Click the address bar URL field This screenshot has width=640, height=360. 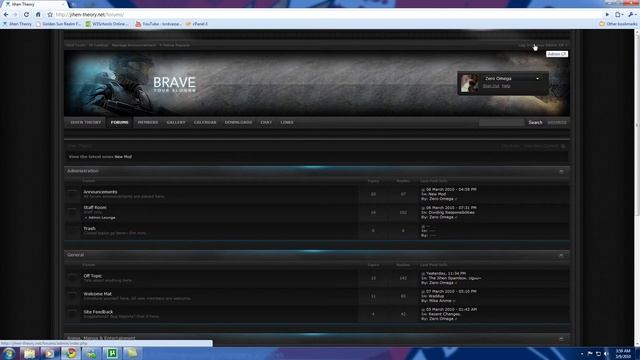pos(327,15)
